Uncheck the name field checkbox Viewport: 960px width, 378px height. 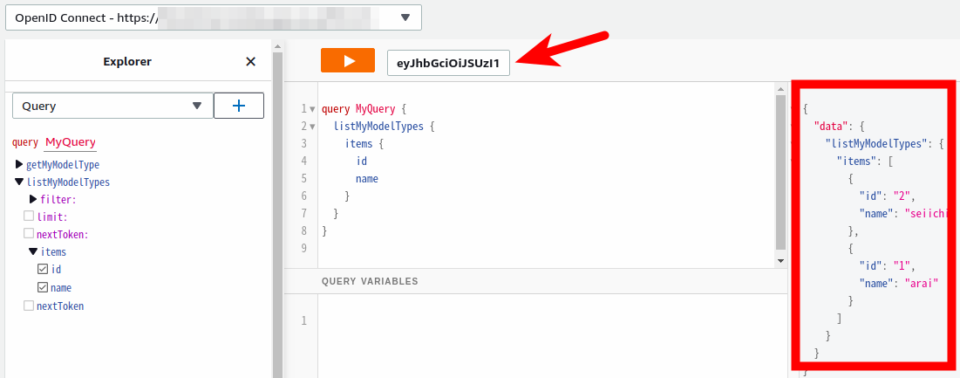[x=42, y=287]
